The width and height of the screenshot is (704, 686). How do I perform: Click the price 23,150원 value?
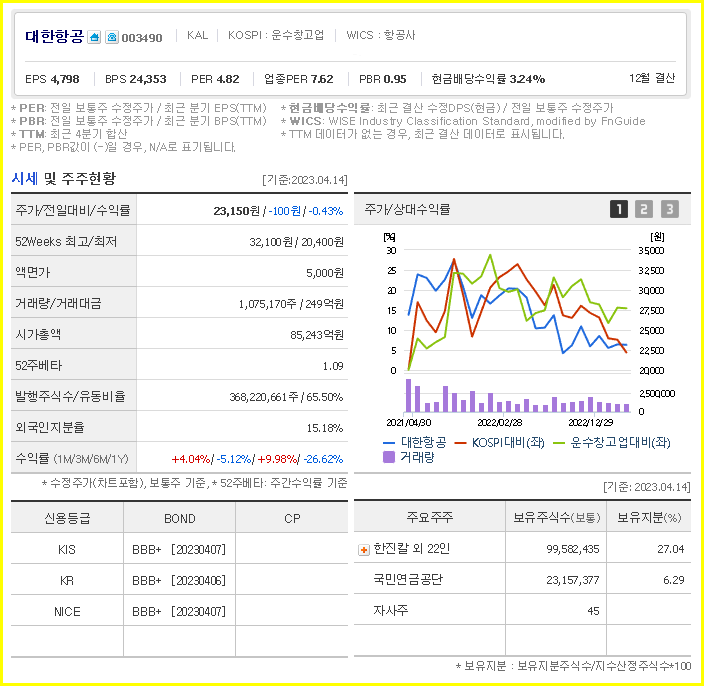(x=236, y=211)
